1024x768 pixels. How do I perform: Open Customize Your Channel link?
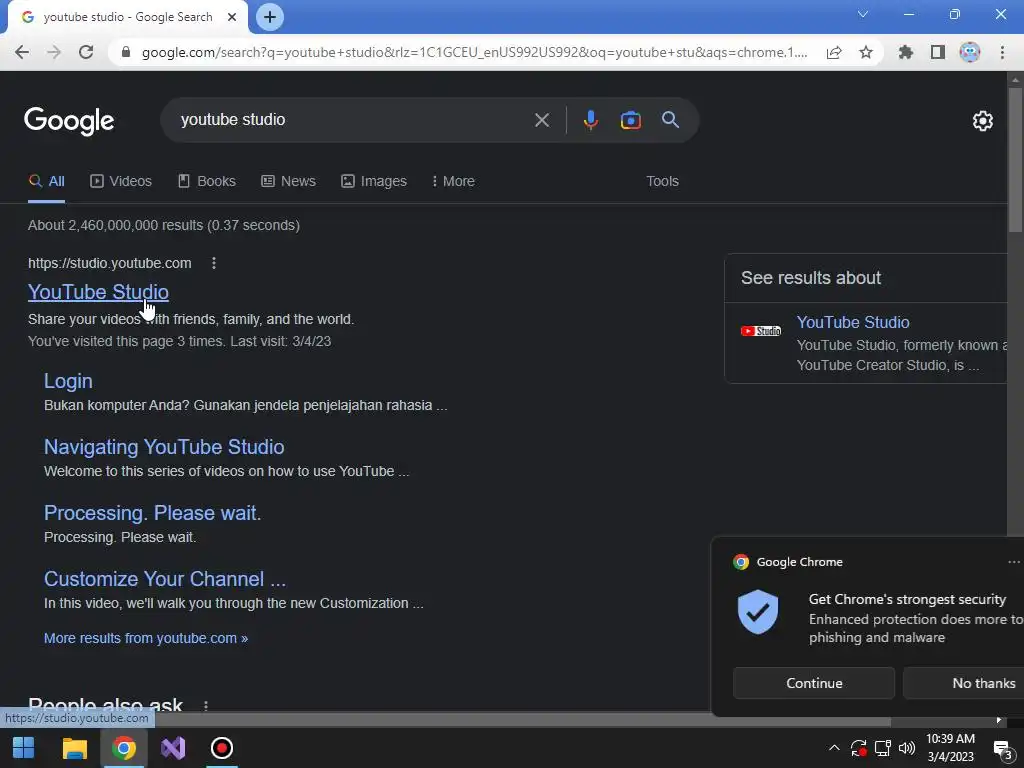pos(165,579)
